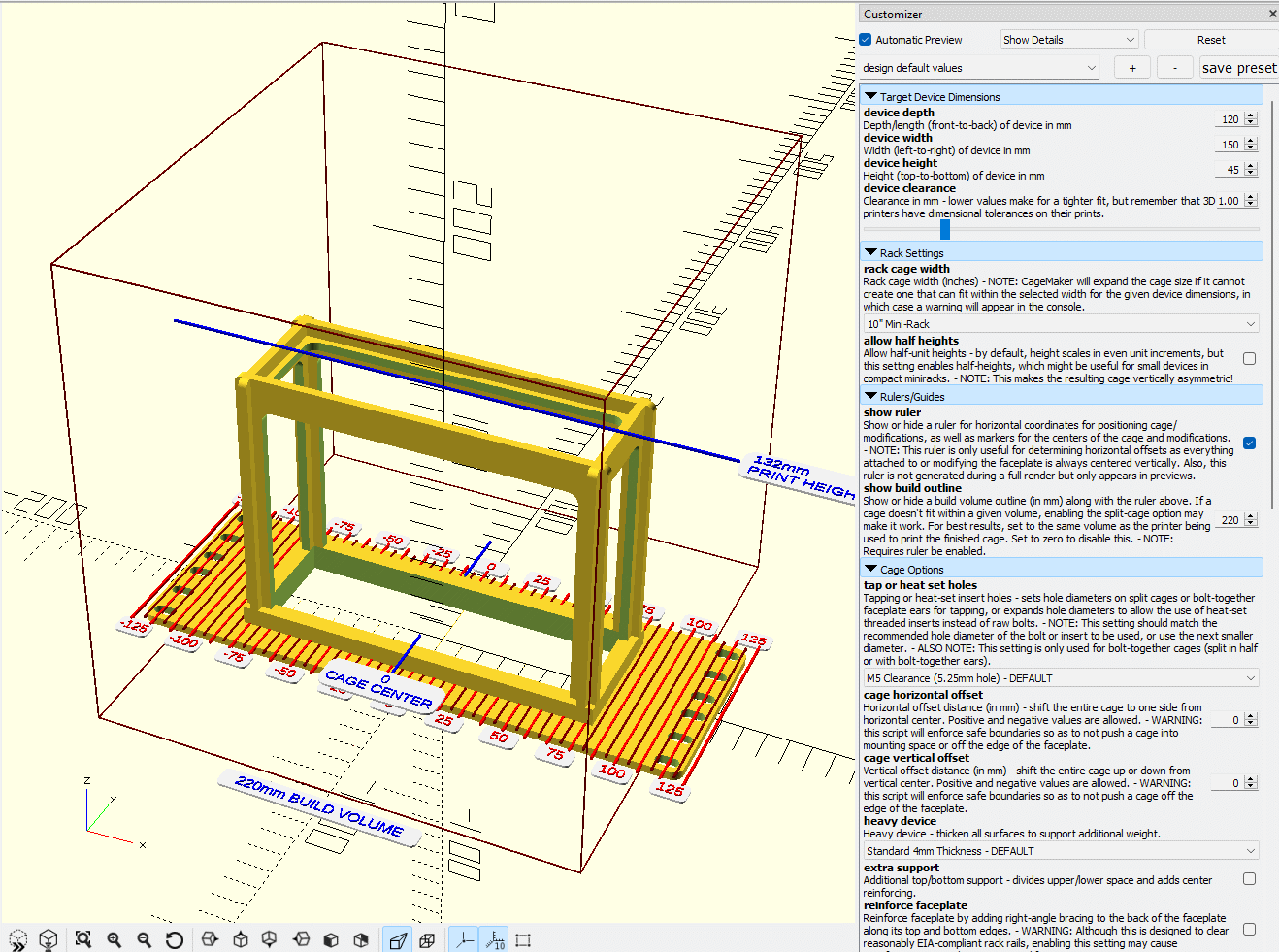This screenshot has width=1279, height=952.
Task: Toggle Show Axes icon
Action: pos(464,939)
